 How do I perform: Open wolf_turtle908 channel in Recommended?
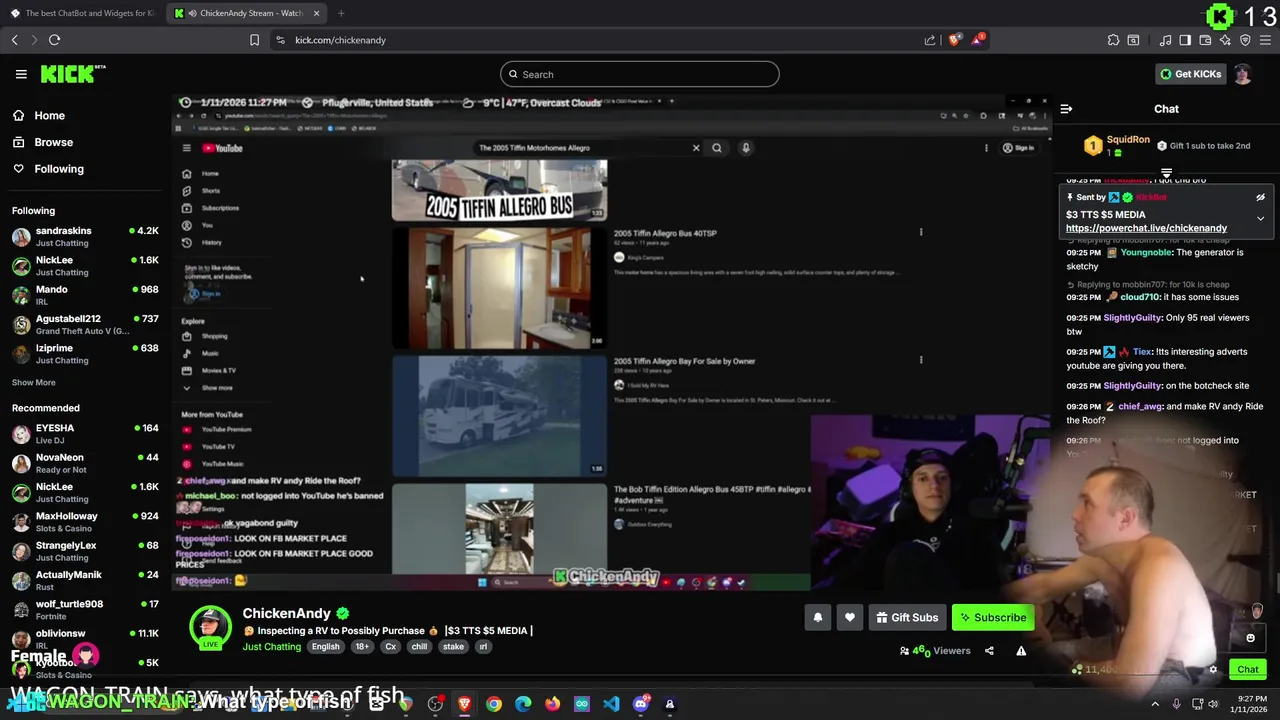[x=85, y=610]
